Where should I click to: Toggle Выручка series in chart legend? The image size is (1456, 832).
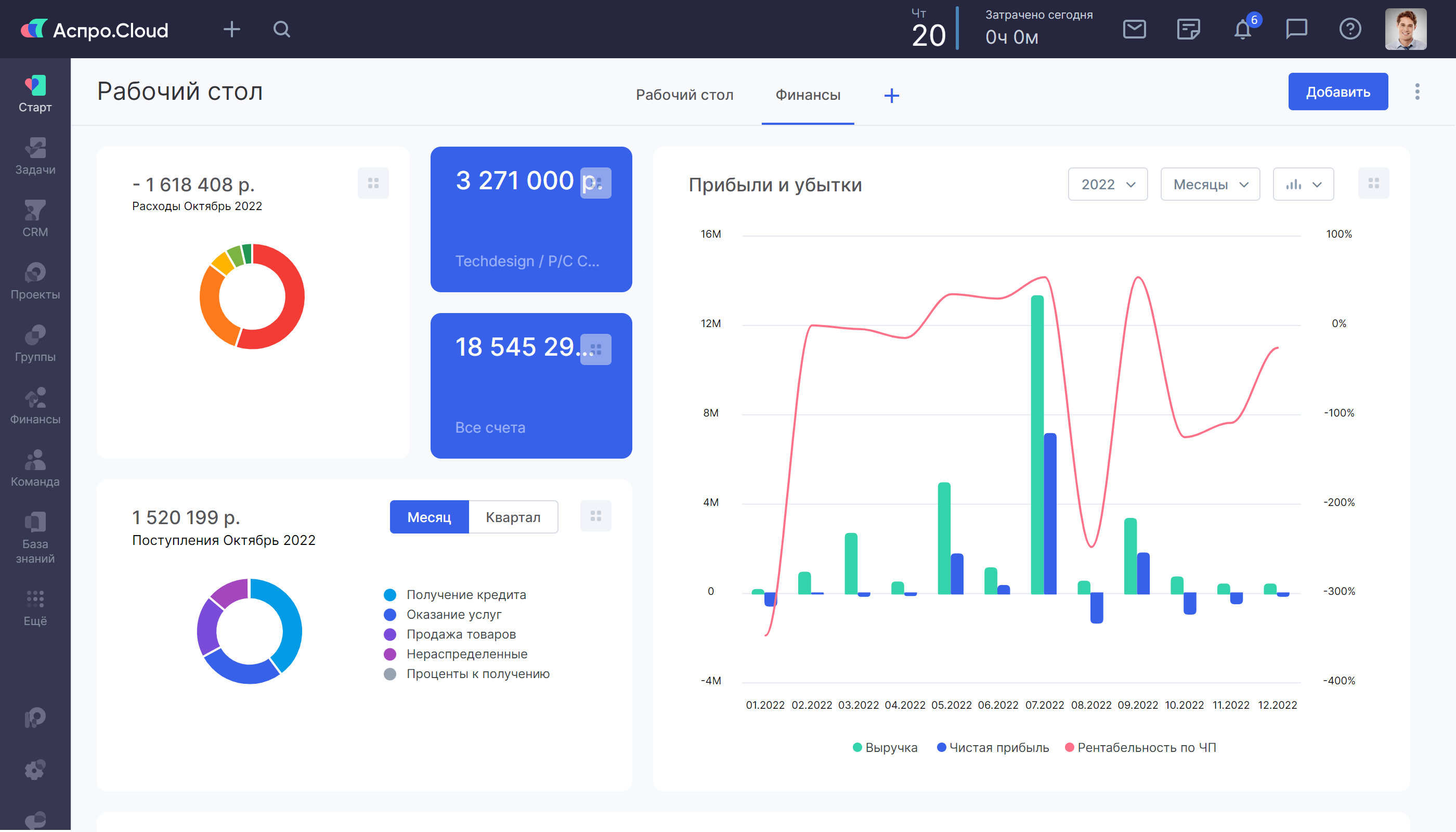pyautogui.click(x=885, y=747)
